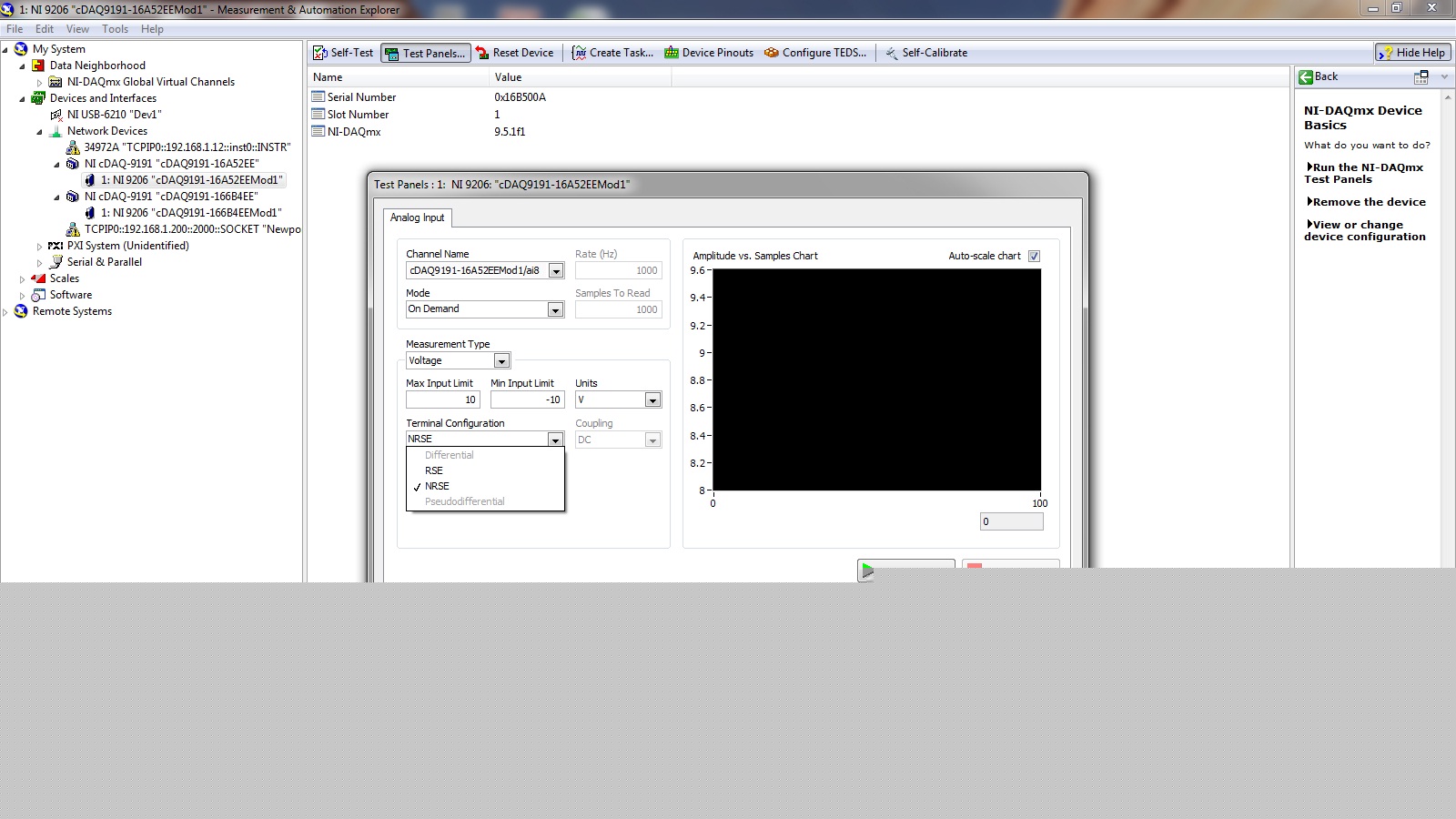Open Terminal Configuration dropdown arrow
The image size is (1456, 819).
[x=555, y=440]
